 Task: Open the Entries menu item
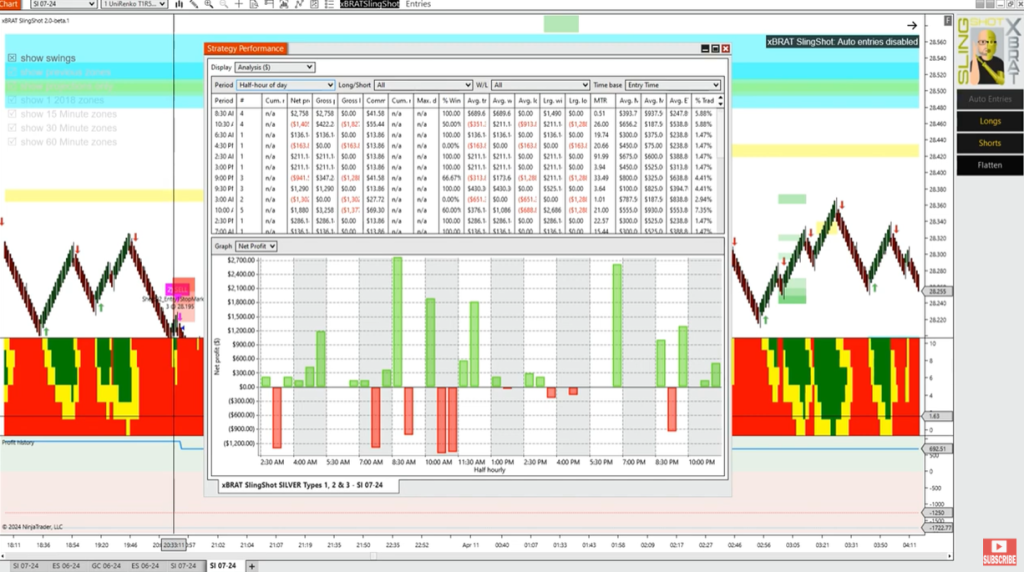pos(418,4)
